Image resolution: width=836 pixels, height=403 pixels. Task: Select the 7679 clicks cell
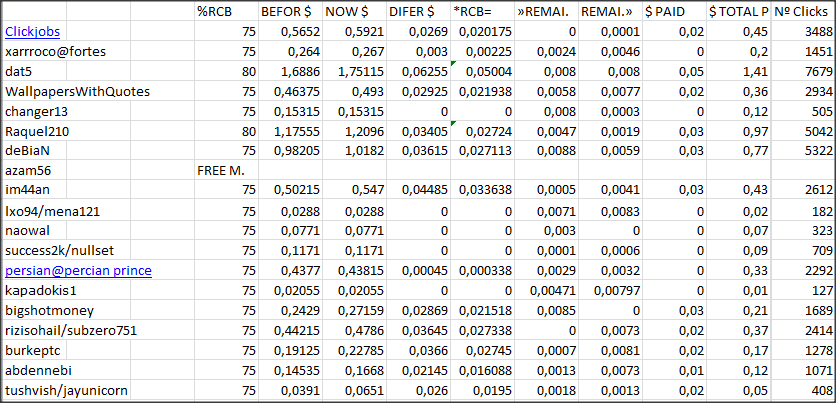pos(803,72)
